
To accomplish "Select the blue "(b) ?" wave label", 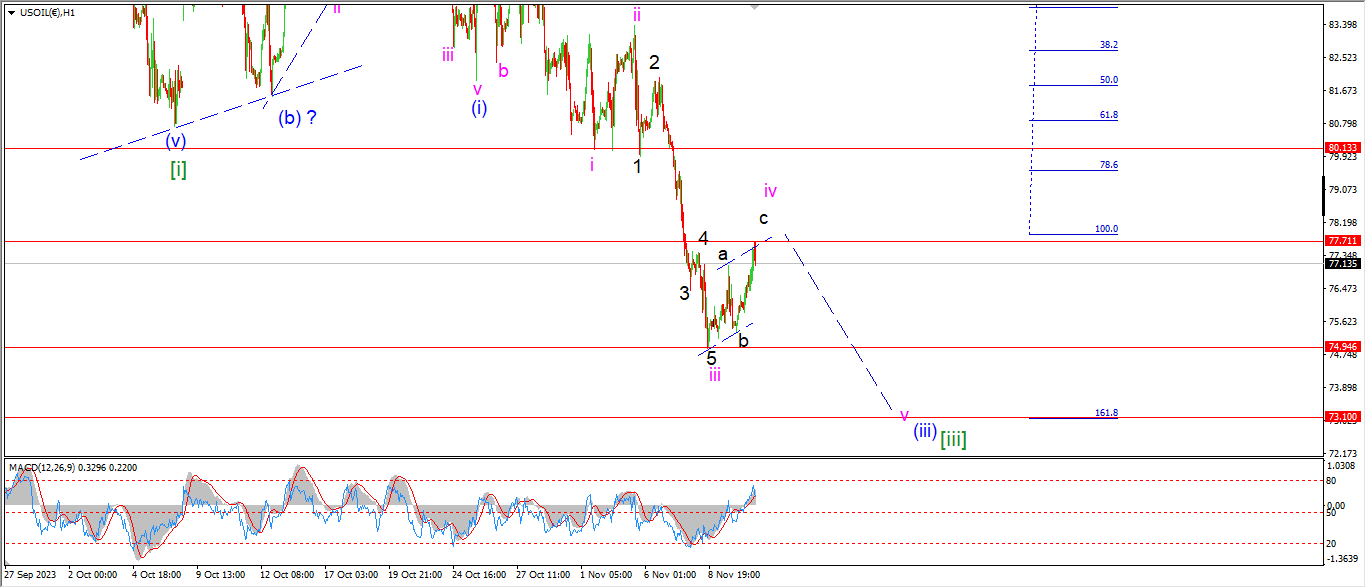I will [297, 117].
